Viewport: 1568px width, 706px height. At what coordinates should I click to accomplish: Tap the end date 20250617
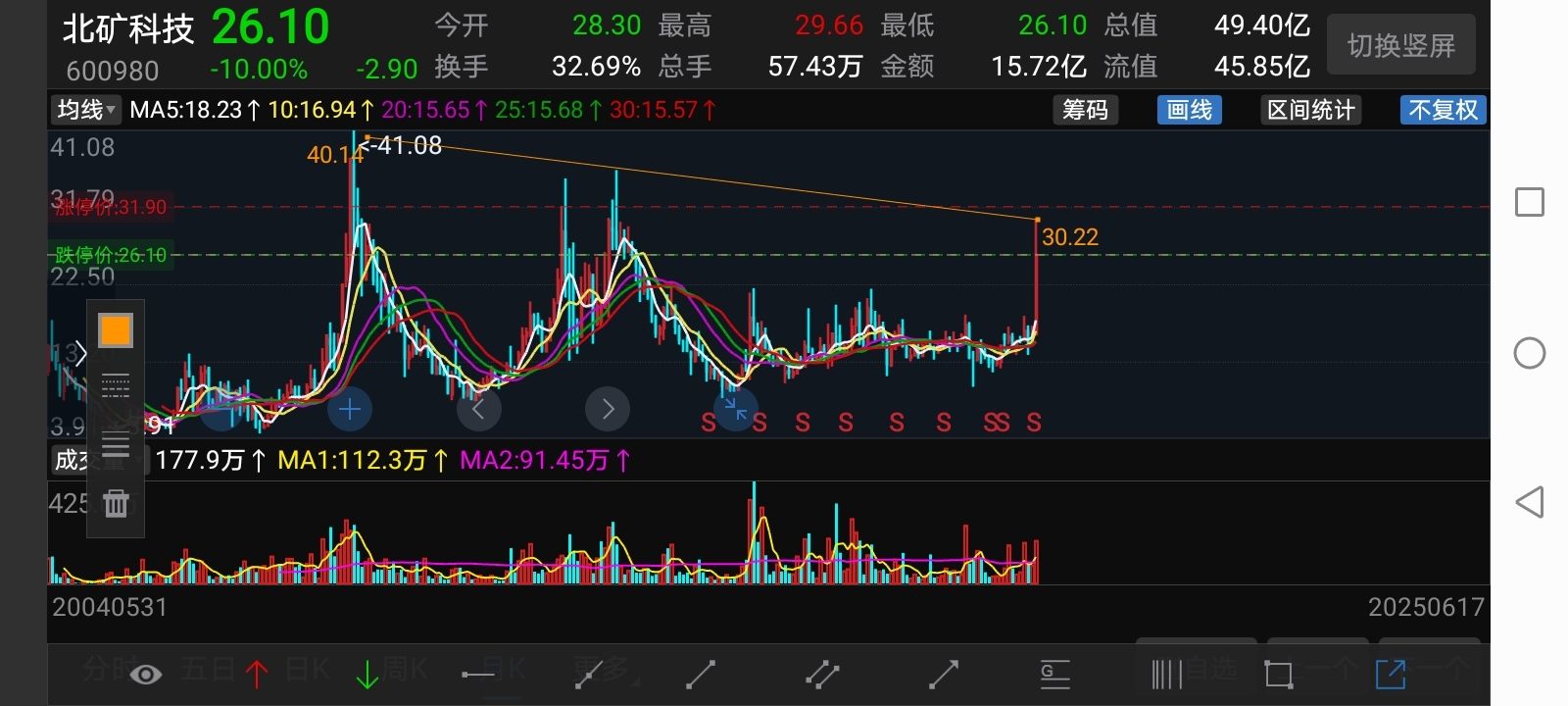tap(1427, 607)
